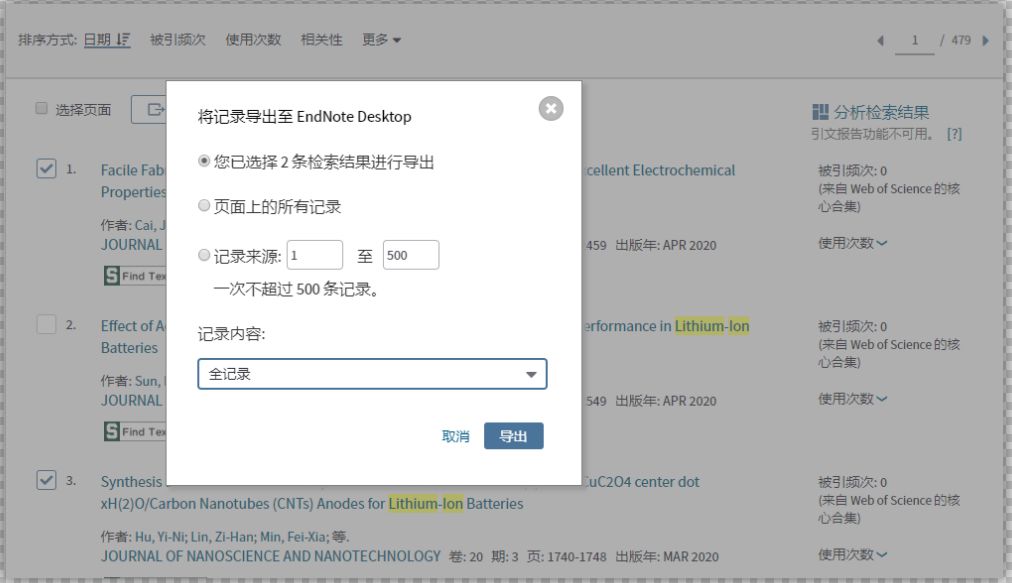Uncheck the checkbox for record 3

pos(46,480)
